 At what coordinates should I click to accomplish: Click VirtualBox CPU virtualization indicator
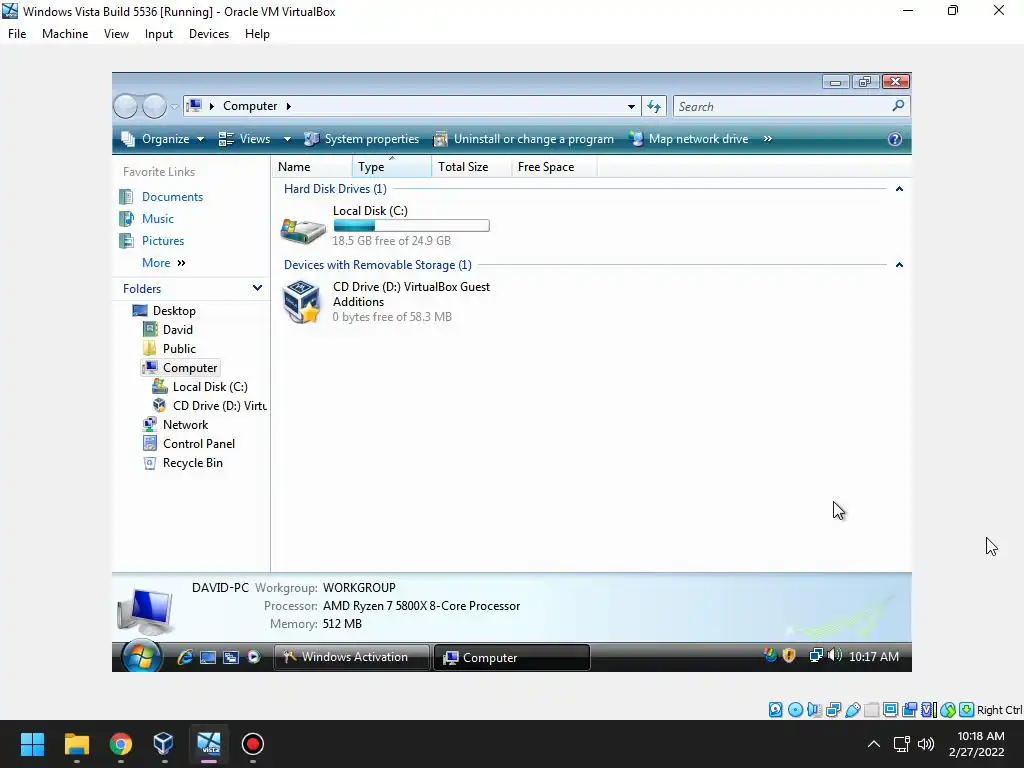point(928,710)
